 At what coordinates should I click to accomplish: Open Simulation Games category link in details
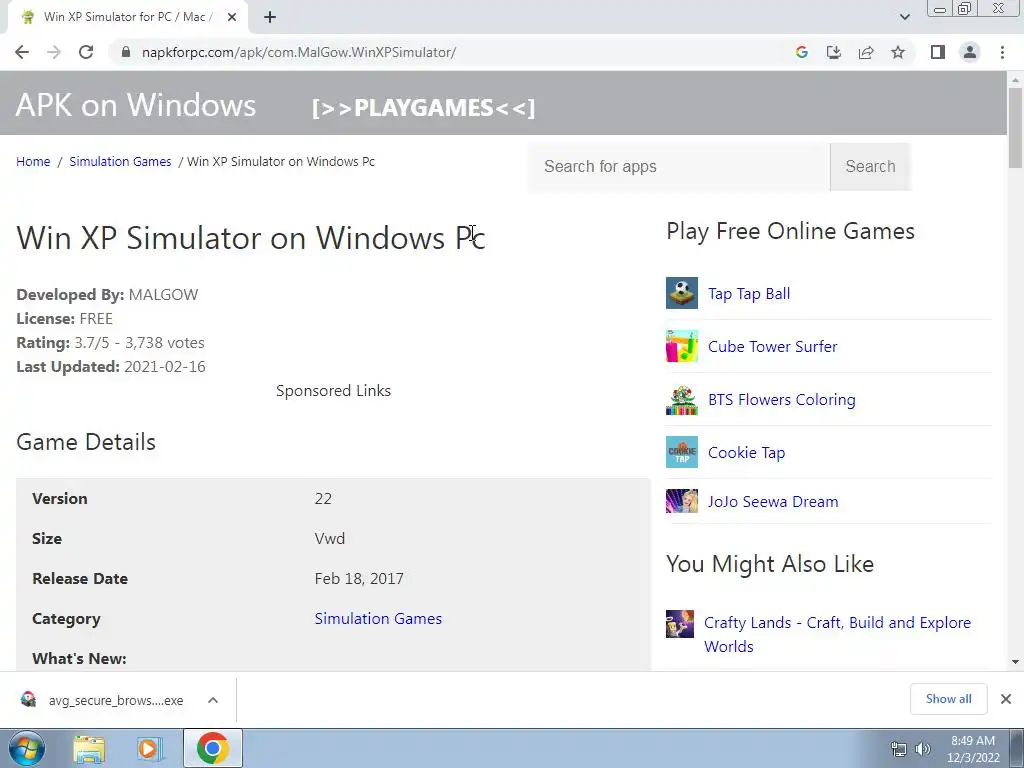pyautogui.click(x=378, y=618)
